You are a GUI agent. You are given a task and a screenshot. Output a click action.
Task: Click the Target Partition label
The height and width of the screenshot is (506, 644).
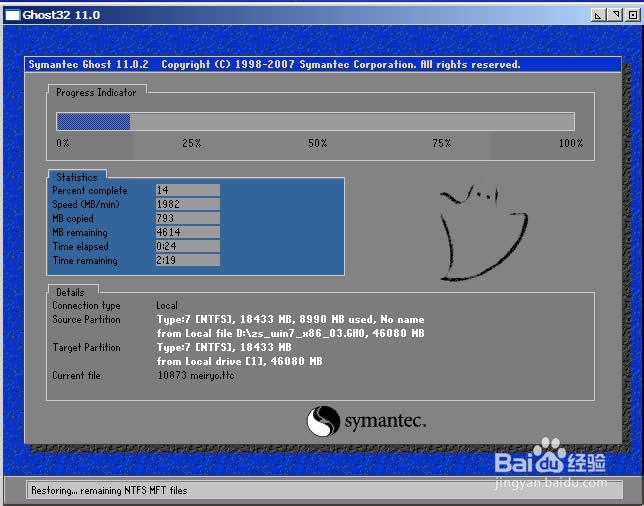coord(86,347)
